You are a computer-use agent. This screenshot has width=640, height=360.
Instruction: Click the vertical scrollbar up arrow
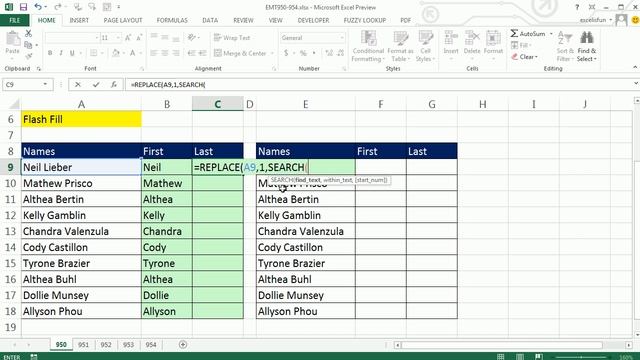637,100
